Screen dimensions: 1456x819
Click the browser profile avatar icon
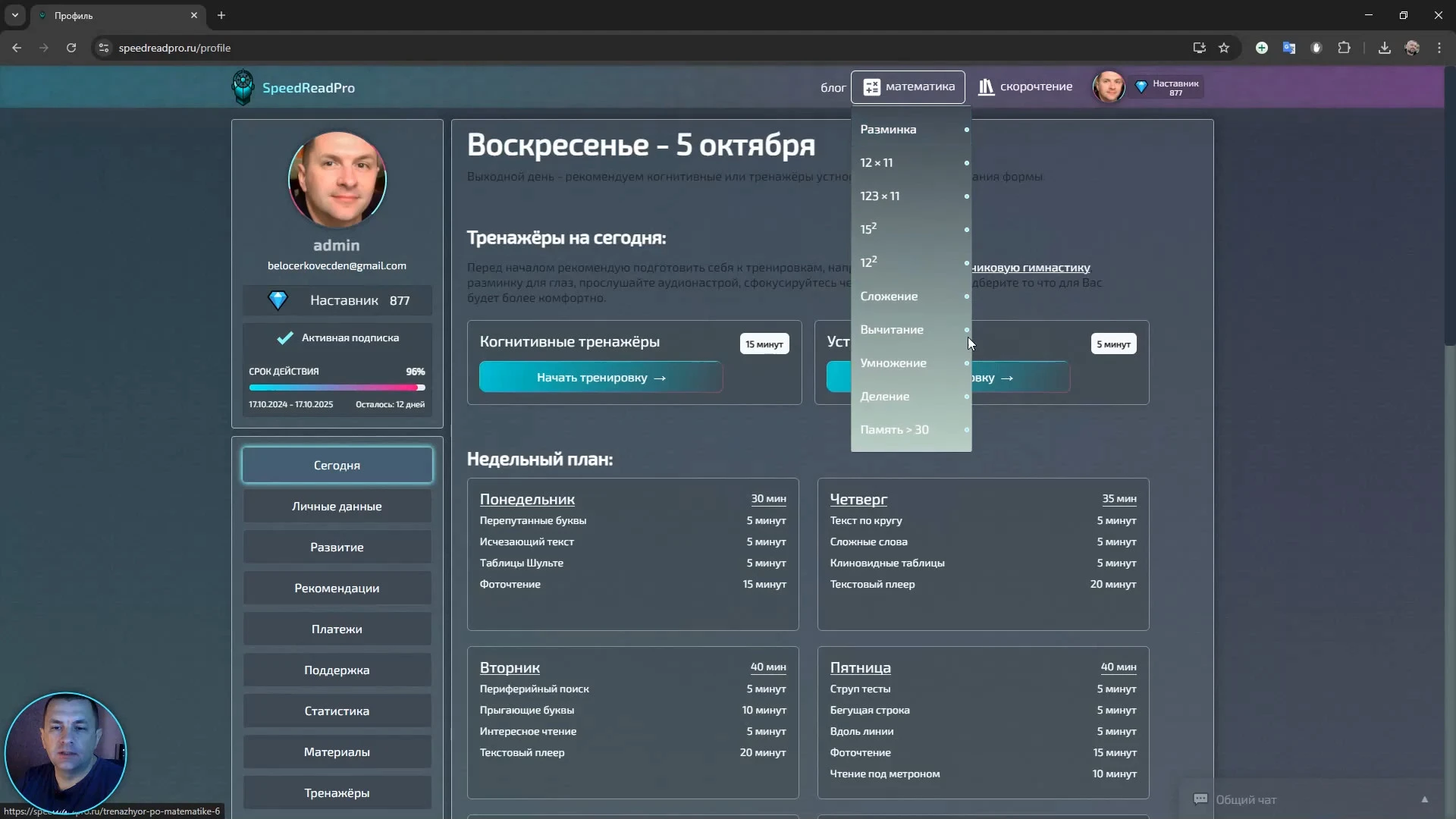tap(1412, 48)
